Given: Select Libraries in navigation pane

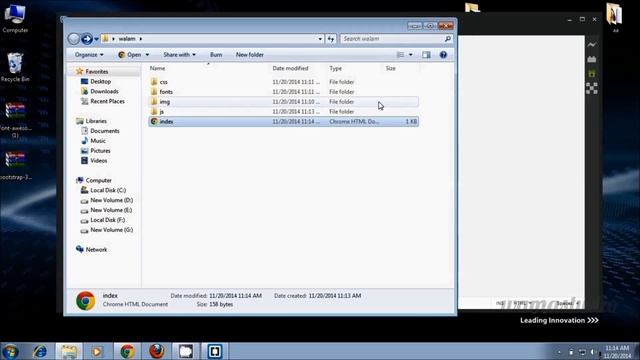Looking at the screenshot, I should (x=96, y=121).
